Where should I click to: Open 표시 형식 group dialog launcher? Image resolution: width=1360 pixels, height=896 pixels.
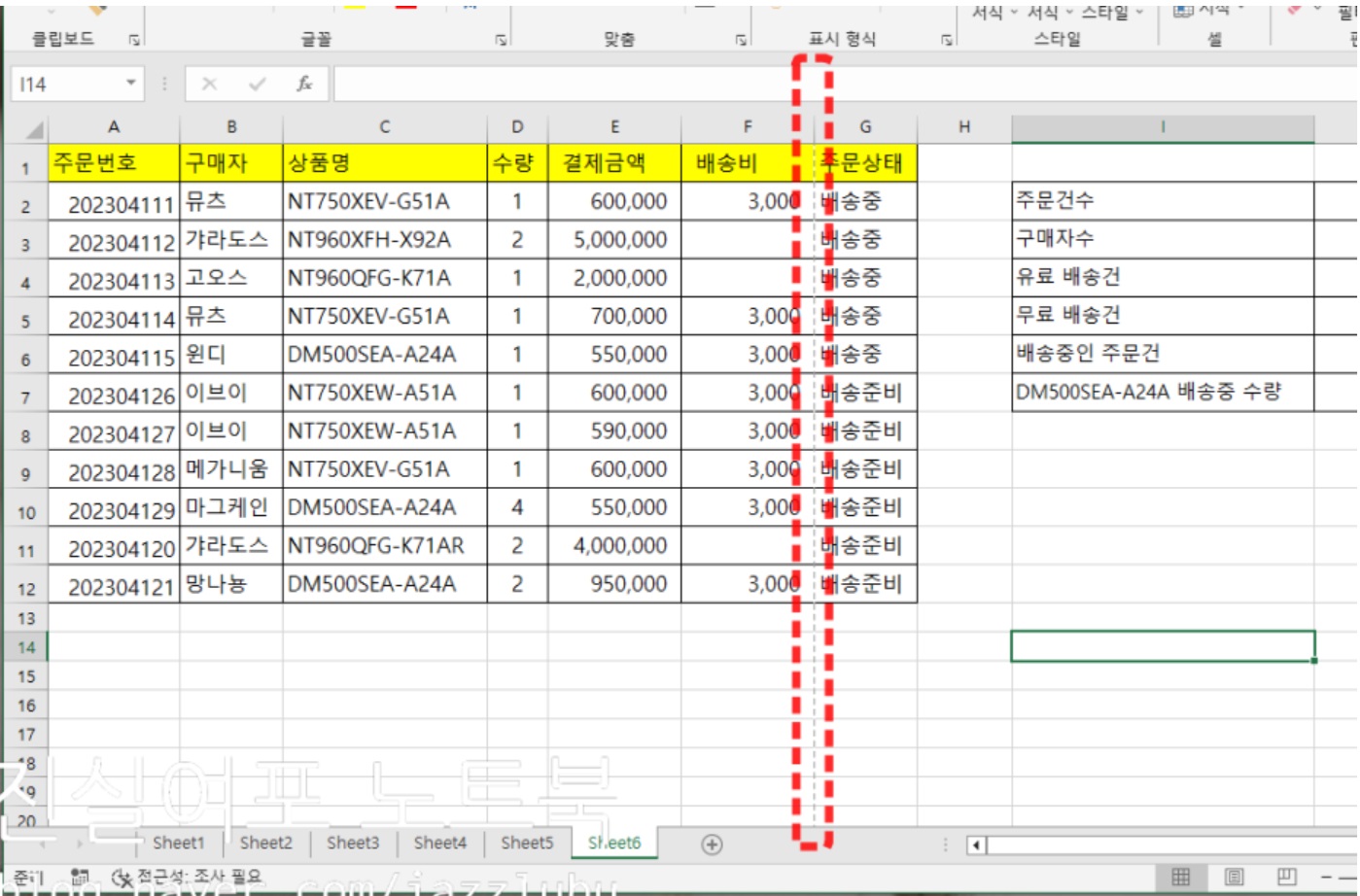(x=946, y=40)
